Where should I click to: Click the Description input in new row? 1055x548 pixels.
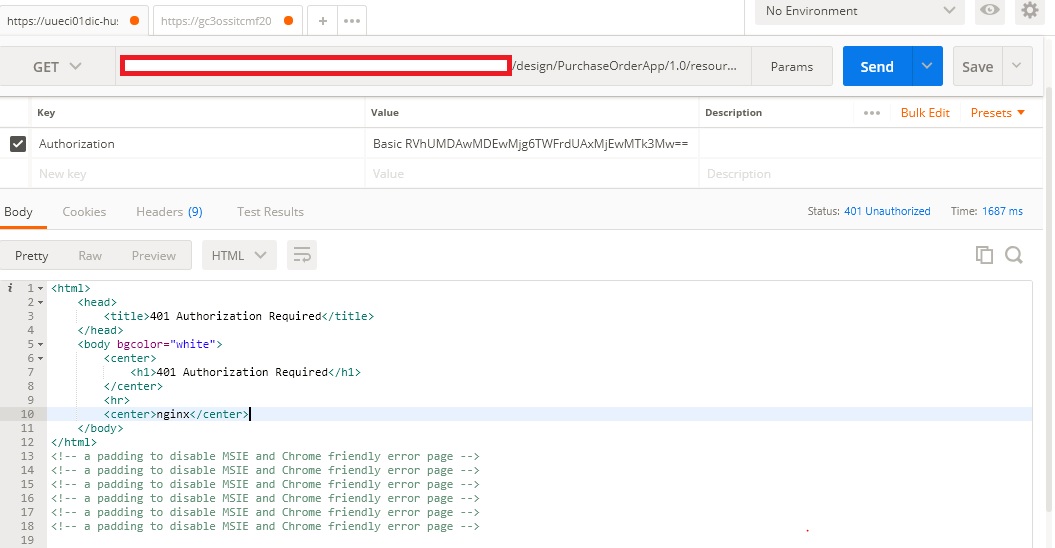click(871, 174)
